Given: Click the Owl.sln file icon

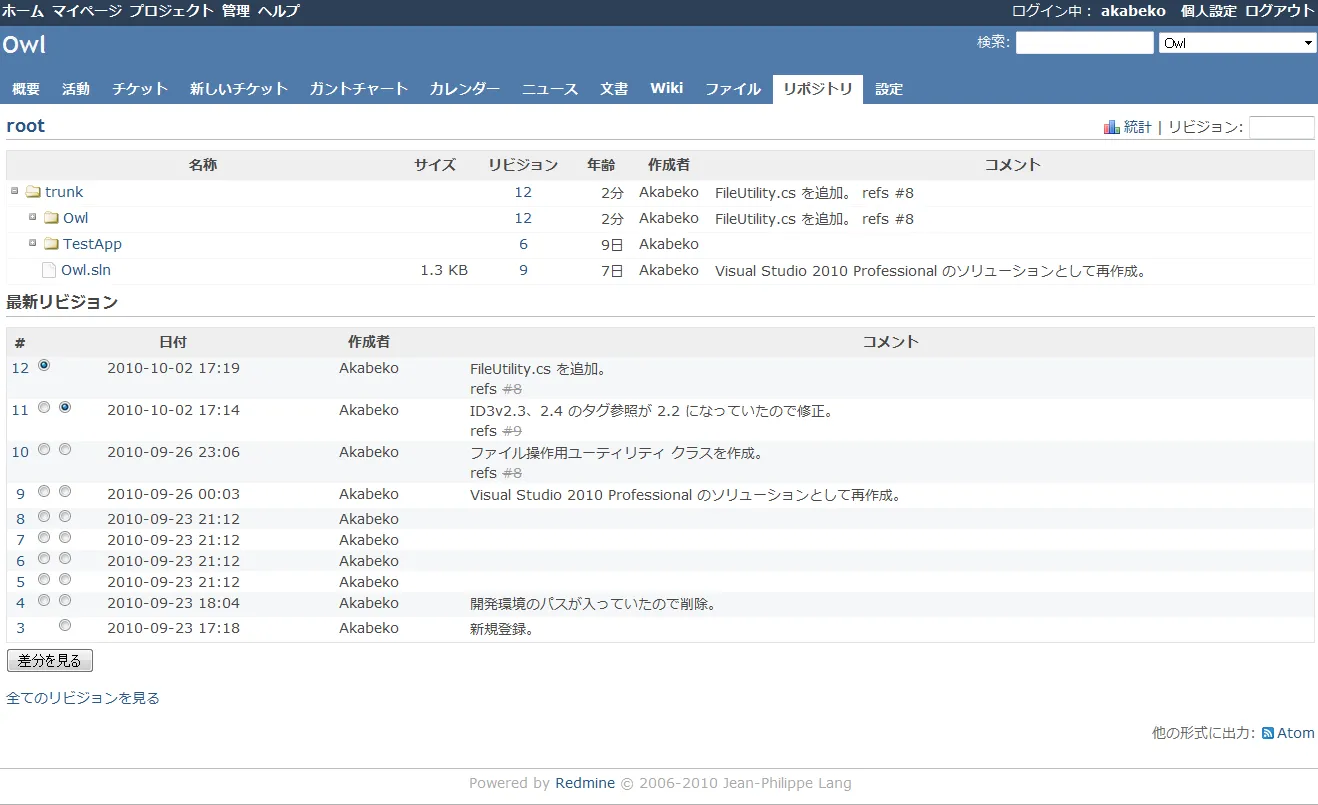Looking at the screenshot, I should [47, 269].
